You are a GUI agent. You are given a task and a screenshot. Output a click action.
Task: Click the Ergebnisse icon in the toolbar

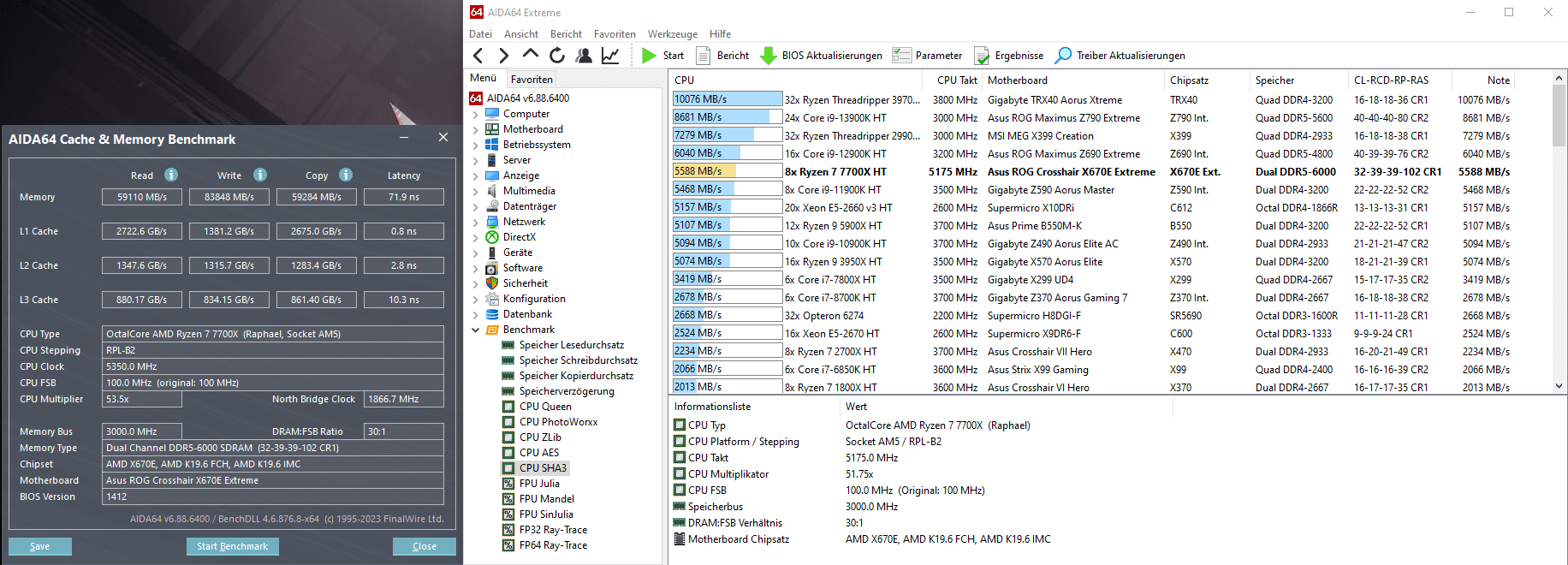click(982, 56)
